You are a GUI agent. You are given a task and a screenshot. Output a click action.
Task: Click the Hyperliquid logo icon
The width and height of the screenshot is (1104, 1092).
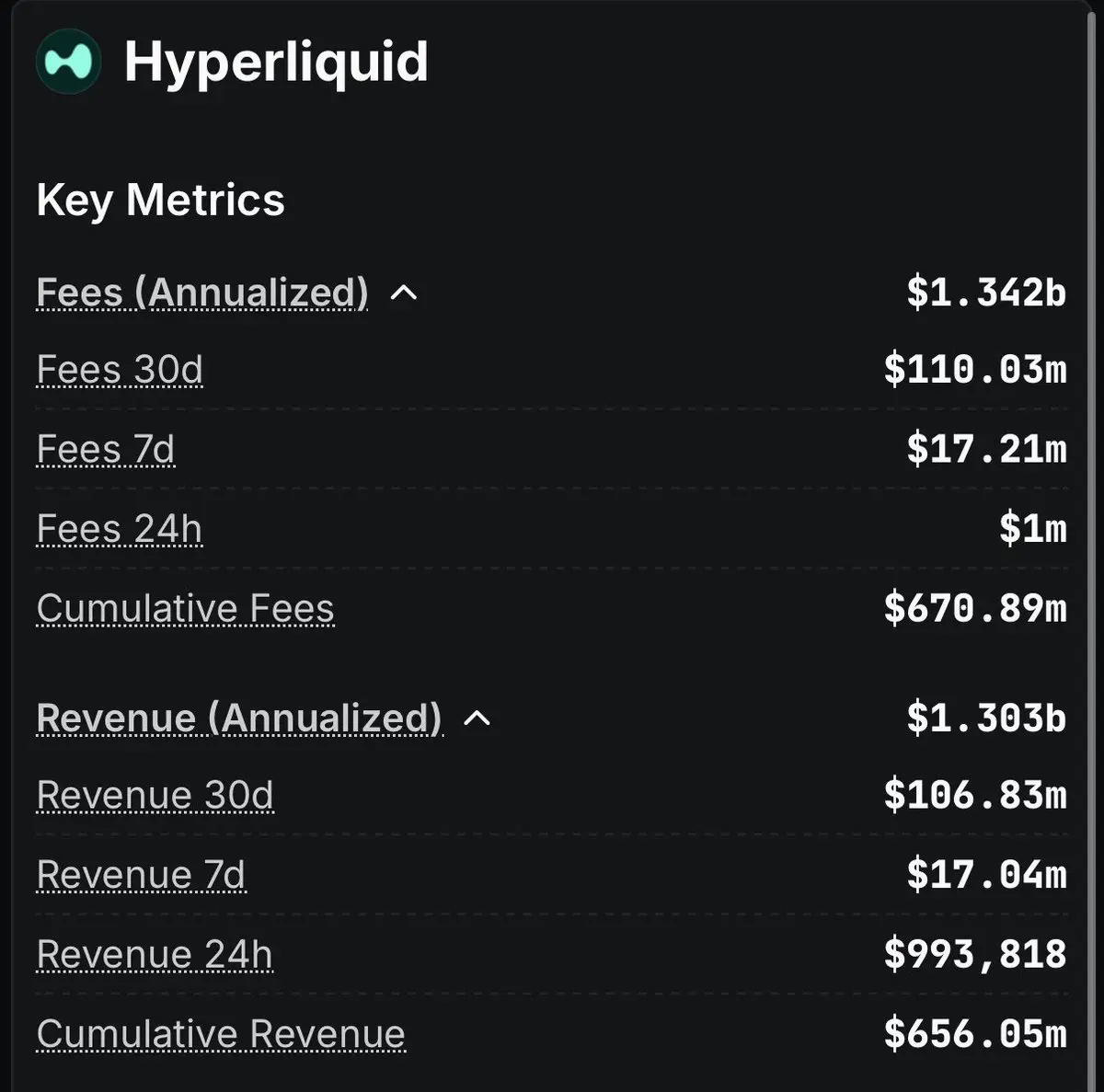68,62
